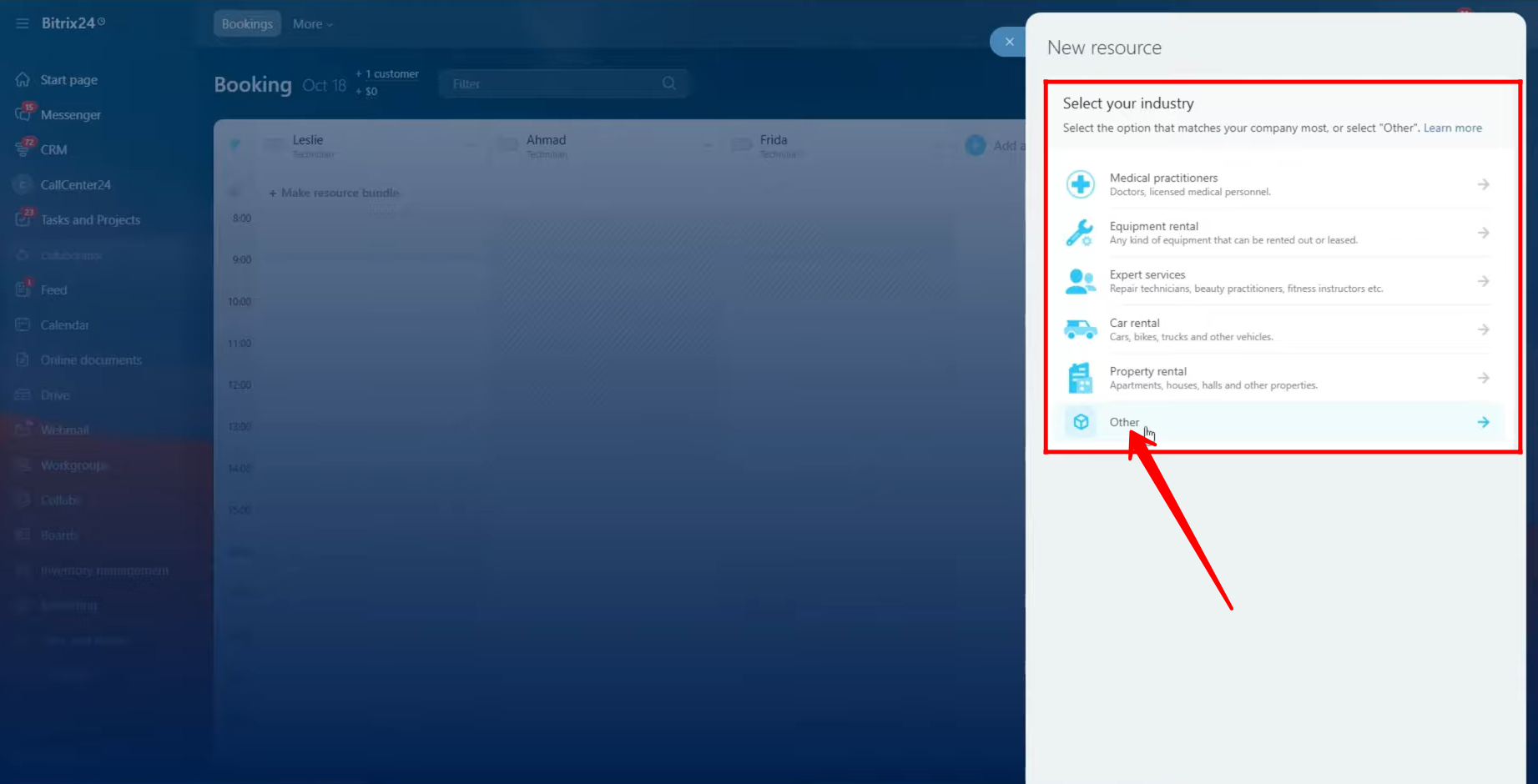
Task: Click the Medical practitioners cross icon
Action: (1080, 184)
